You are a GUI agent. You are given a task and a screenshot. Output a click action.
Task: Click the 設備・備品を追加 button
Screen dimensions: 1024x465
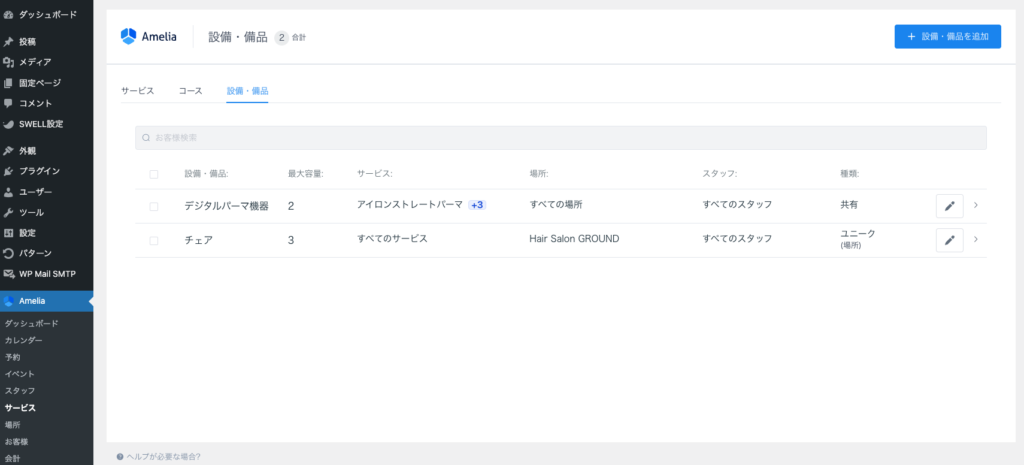947,37
